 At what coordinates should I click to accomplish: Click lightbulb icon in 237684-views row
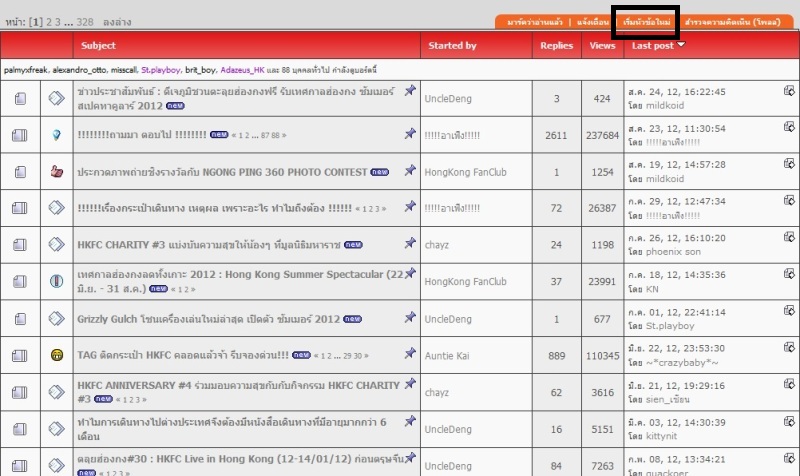click(57, 135)
